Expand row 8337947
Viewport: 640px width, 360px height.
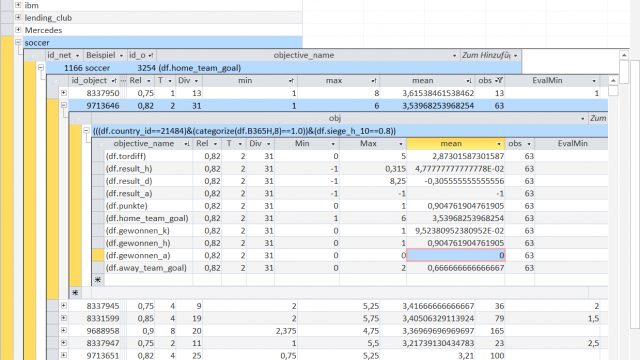tap(64, 343)
